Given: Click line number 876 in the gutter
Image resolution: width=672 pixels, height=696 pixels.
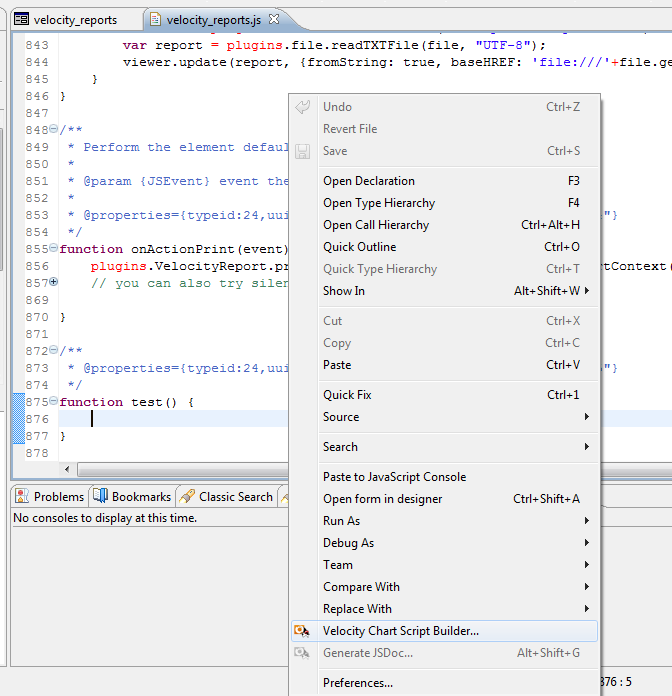Looking at the screenshot, I should 37,419.
